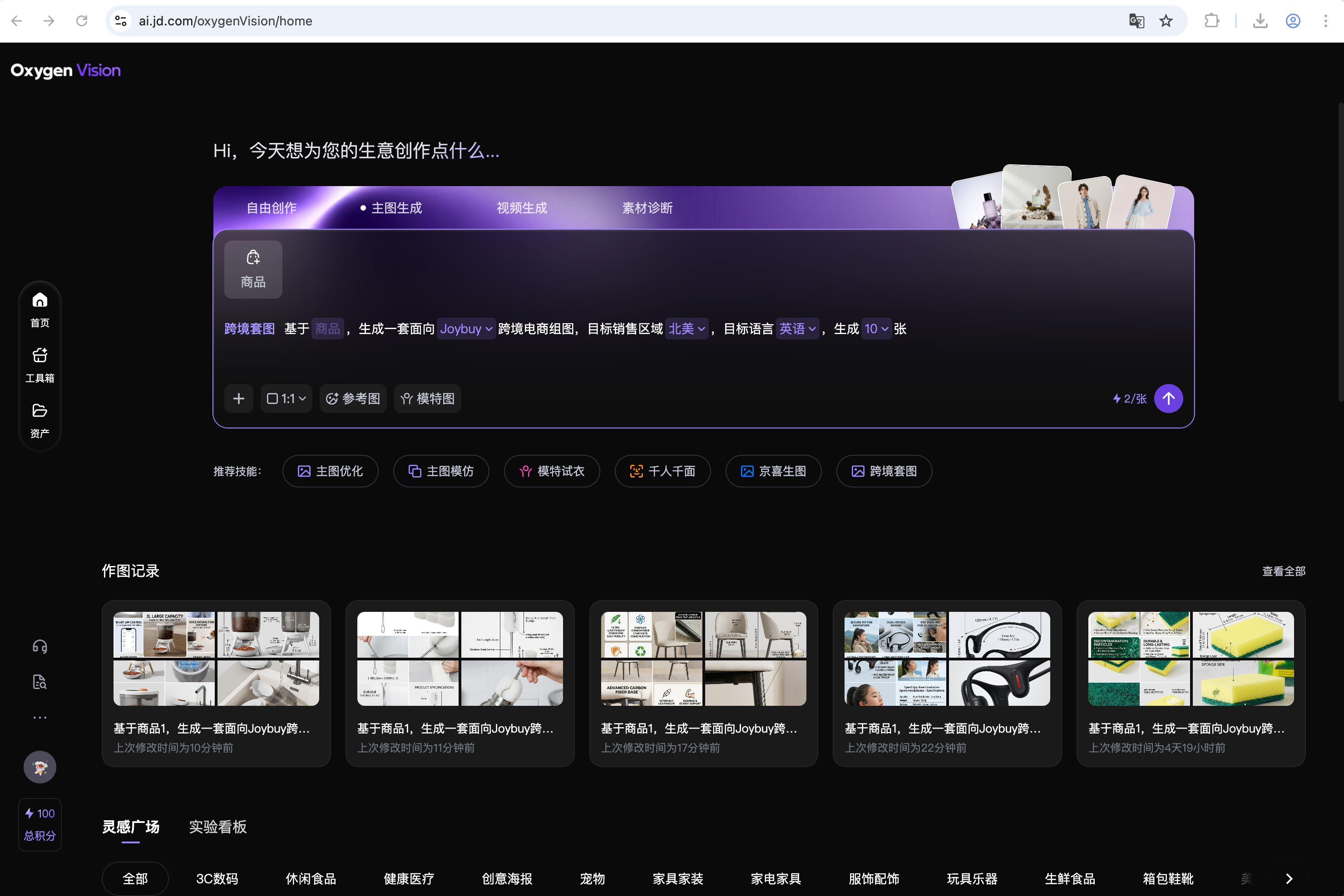Click the 模特试衣 recommended skill button
The height and width of the screenshot is (896, 1344).
(552, 471)
